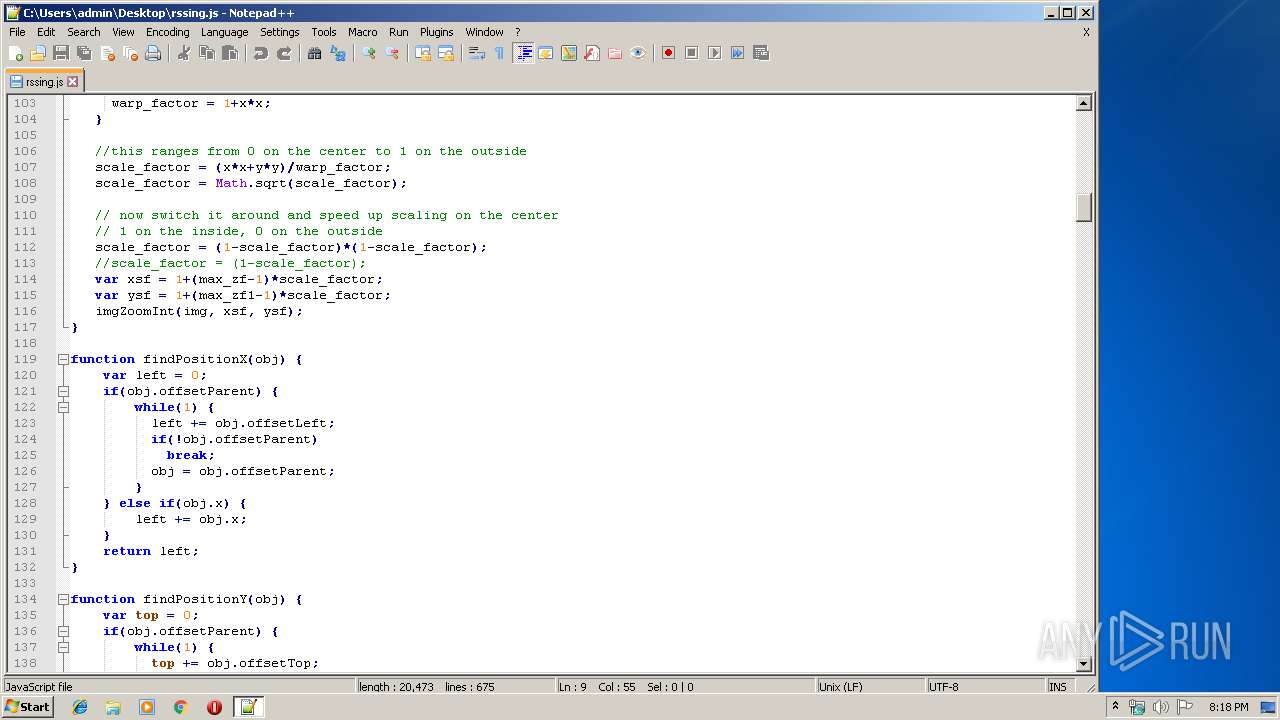Image resolution: width=1280 pixels, height=720 pixels.
Task: Show the Document Map panel icon
Action: click(569, 53)
